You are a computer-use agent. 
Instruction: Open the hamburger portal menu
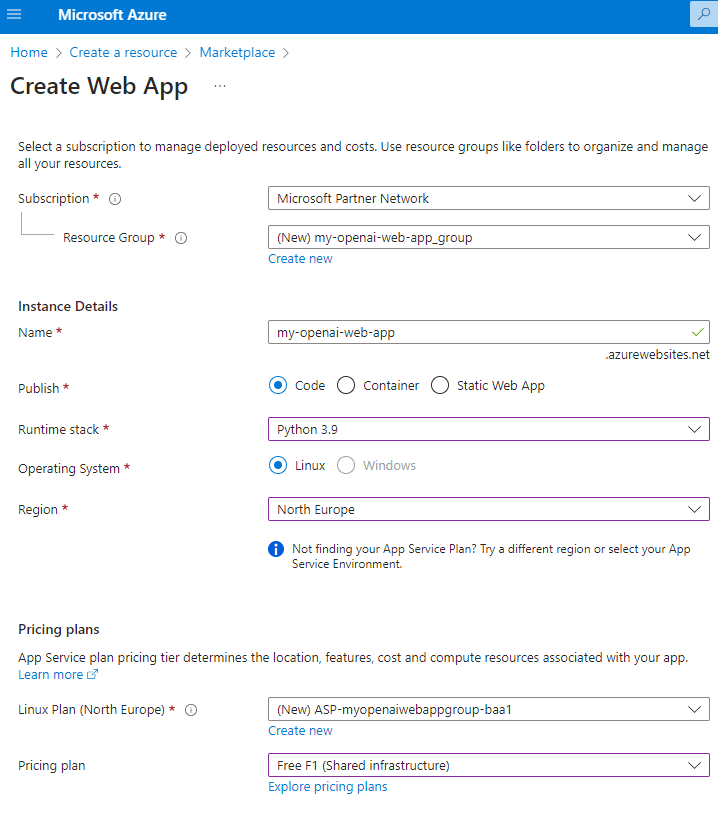coord(14,15)
